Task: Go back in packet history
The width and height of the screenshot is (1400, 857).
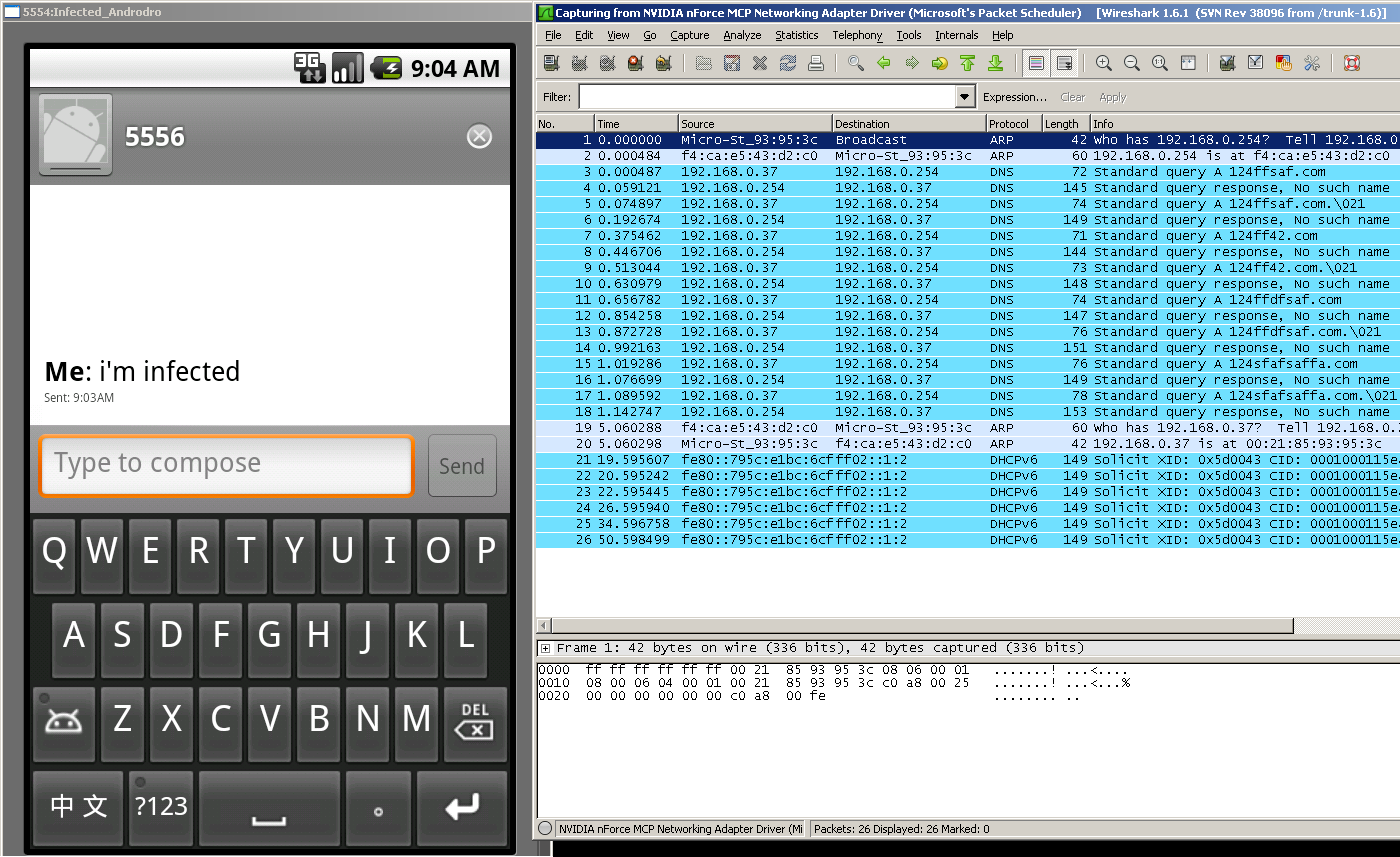Action: click(x=884, y=63)
